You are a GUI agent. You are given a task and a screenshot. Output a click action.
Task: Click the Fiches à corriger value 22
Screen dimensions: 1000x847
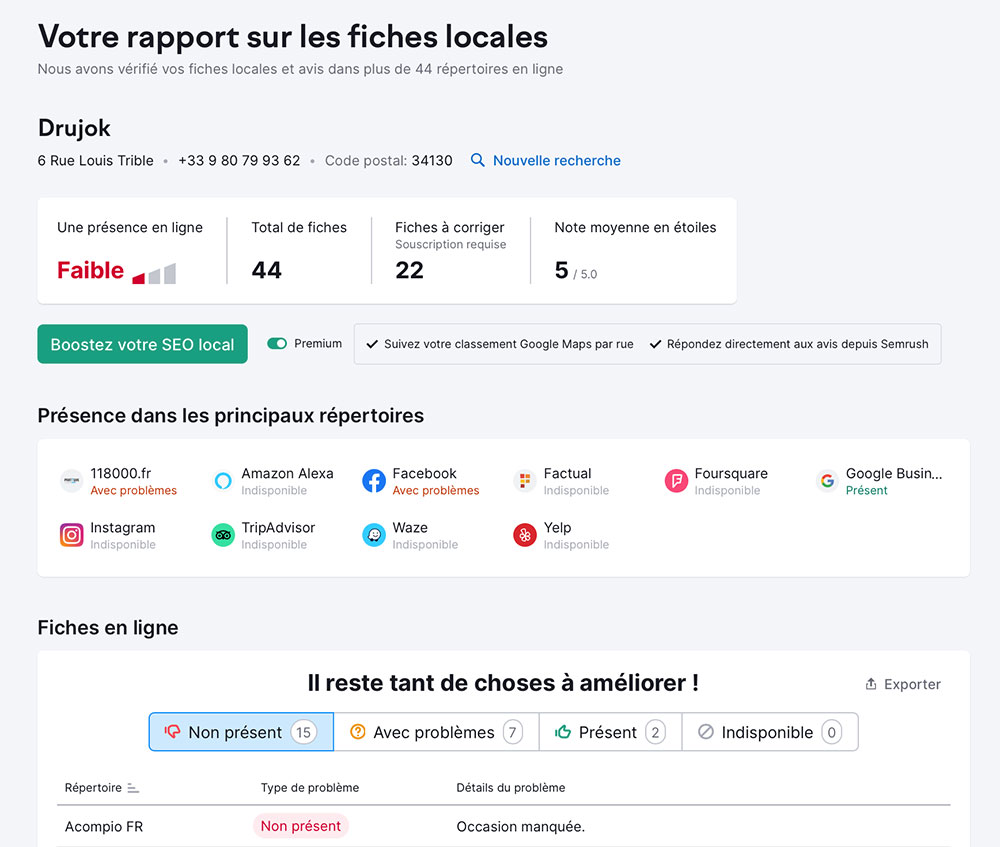point(409,270)
